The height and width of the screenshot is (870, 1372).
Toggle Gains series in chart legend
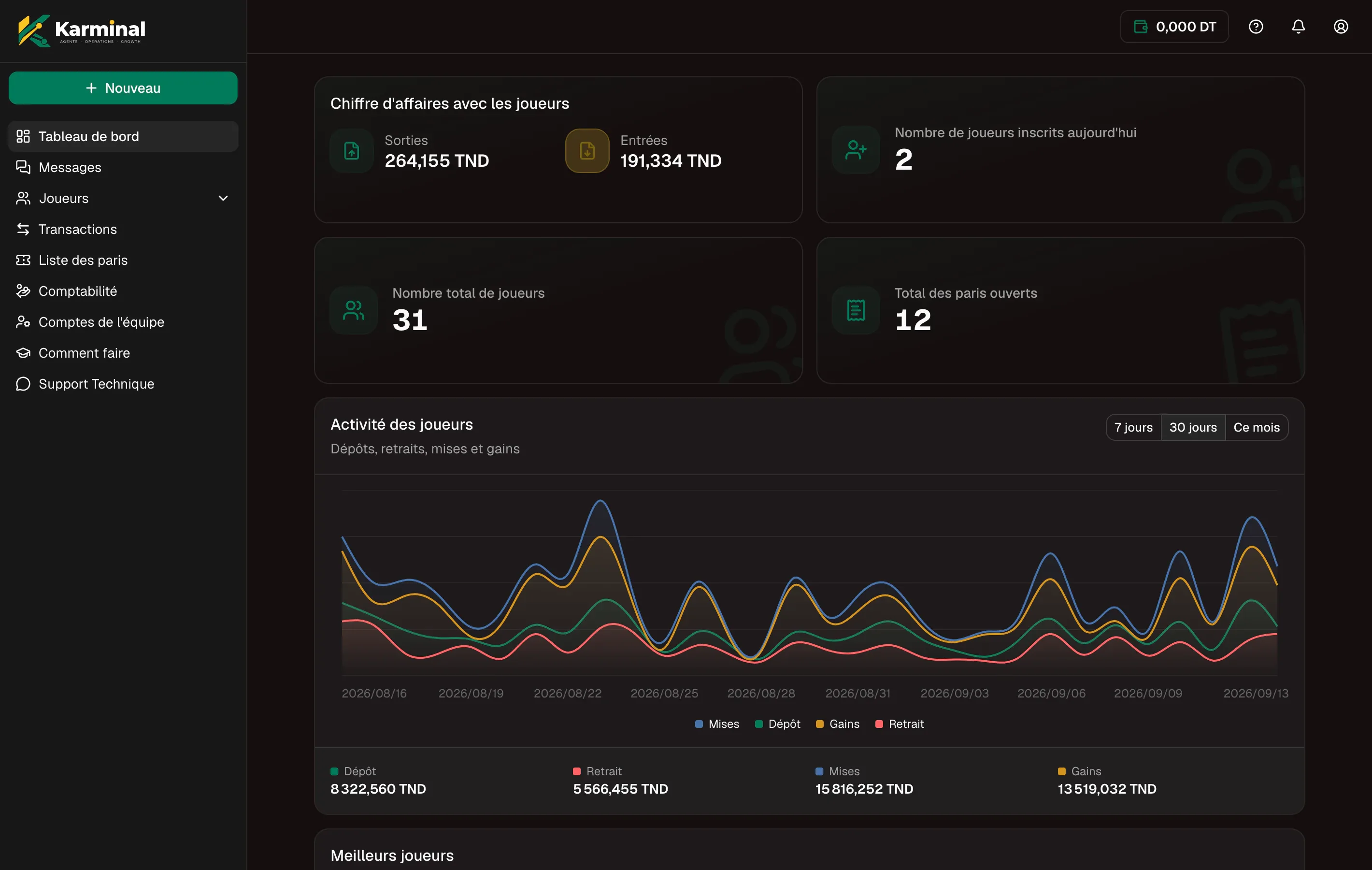coord(838,724)
